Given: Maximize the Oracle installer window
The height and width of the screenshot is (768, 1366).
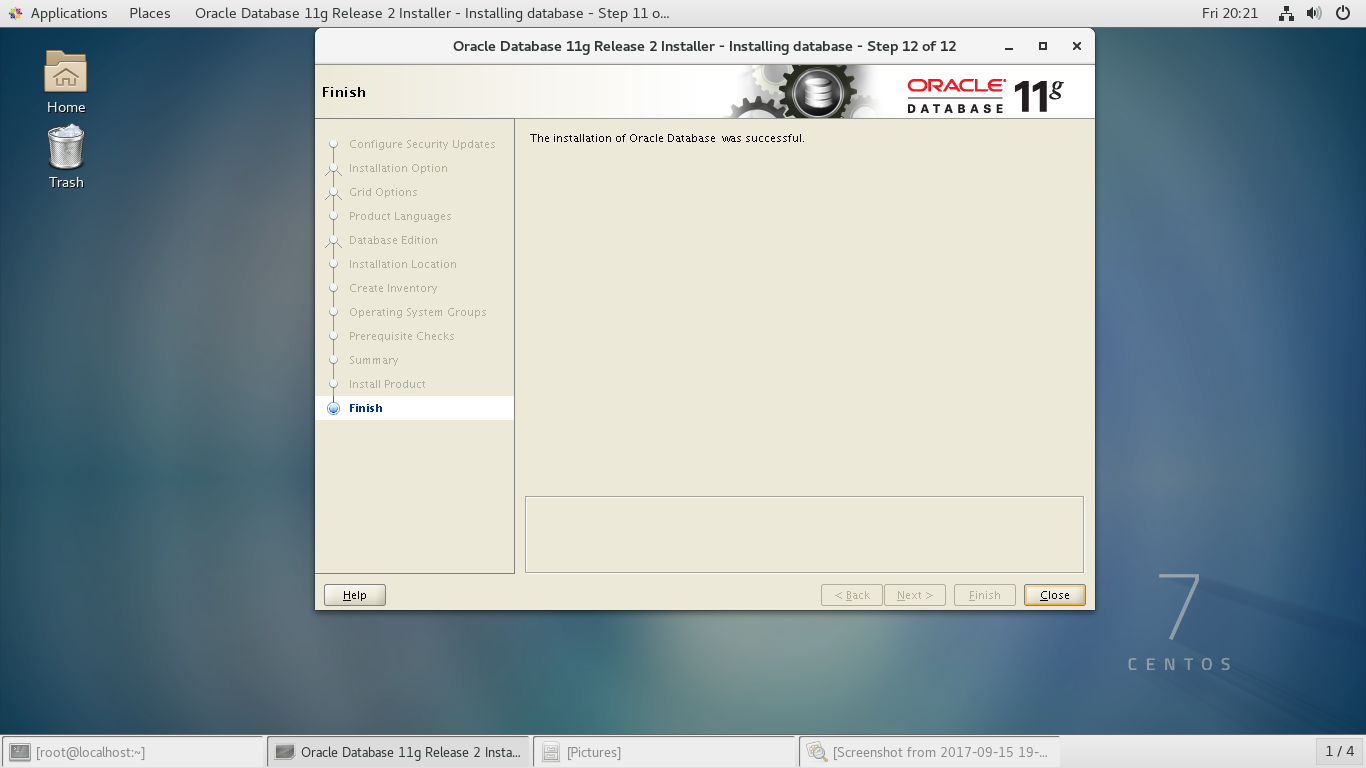Looking at the screenshot, I should coord(1043,46).
